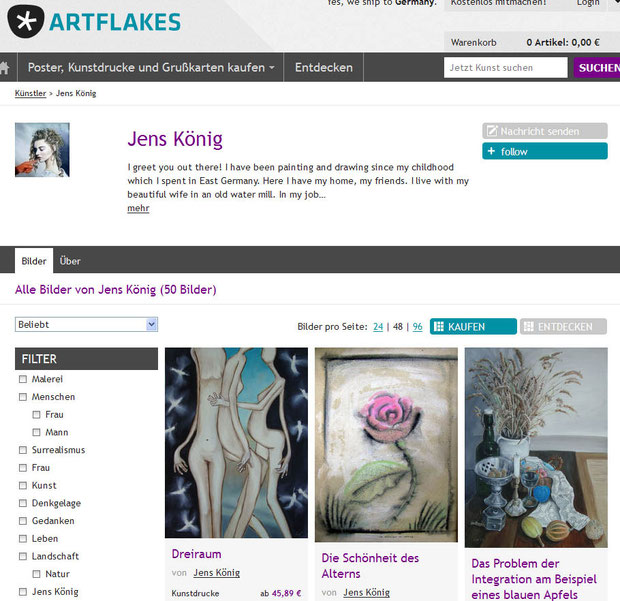Select the grid icon on KAUFEN view
The width and height of the screenshot is (620, 601).
coord(439,327)
